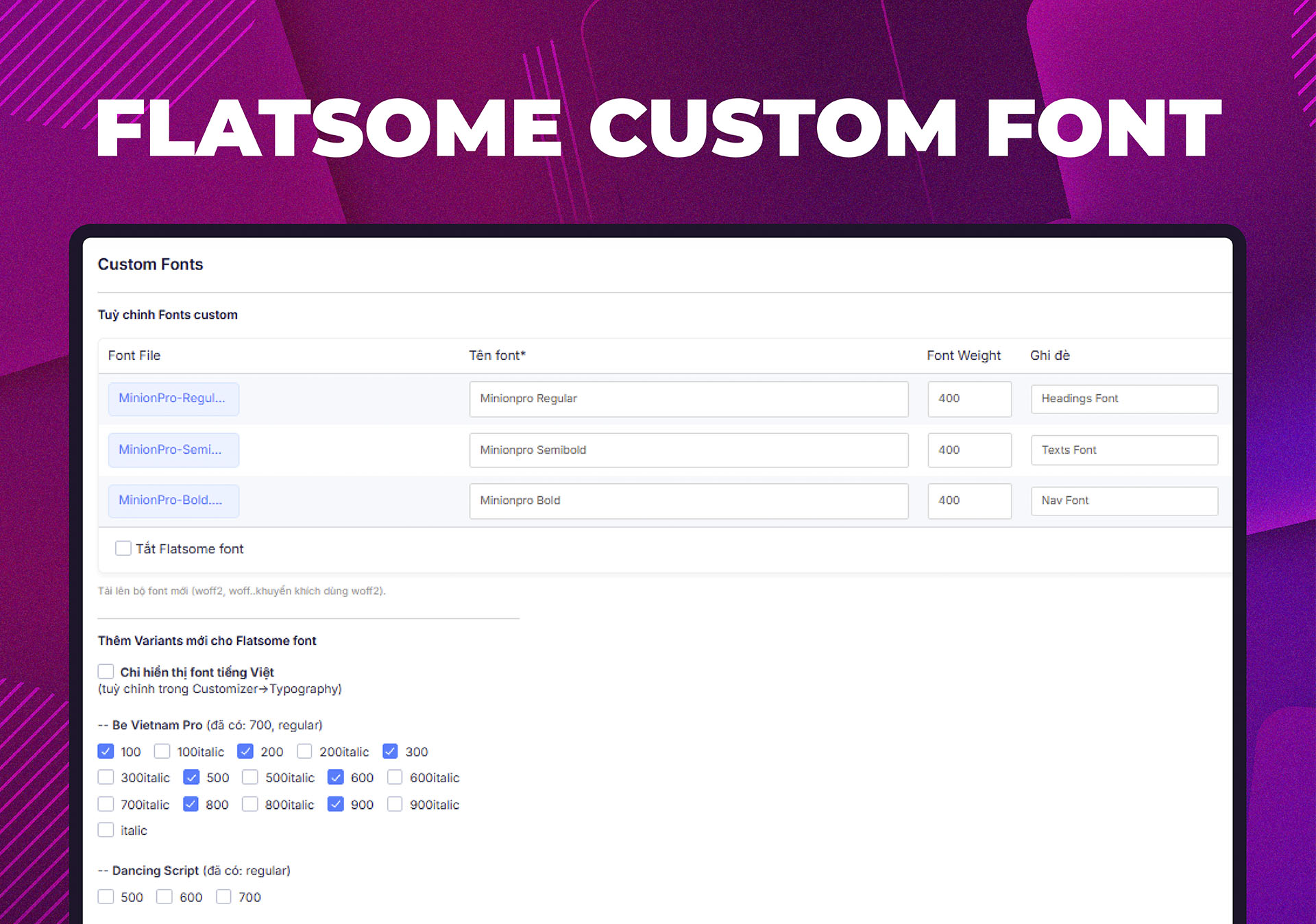Edit font weight field in Minionpro Bold row
1316x924 pixels.
pyautogui.click(x=969, y=501)
